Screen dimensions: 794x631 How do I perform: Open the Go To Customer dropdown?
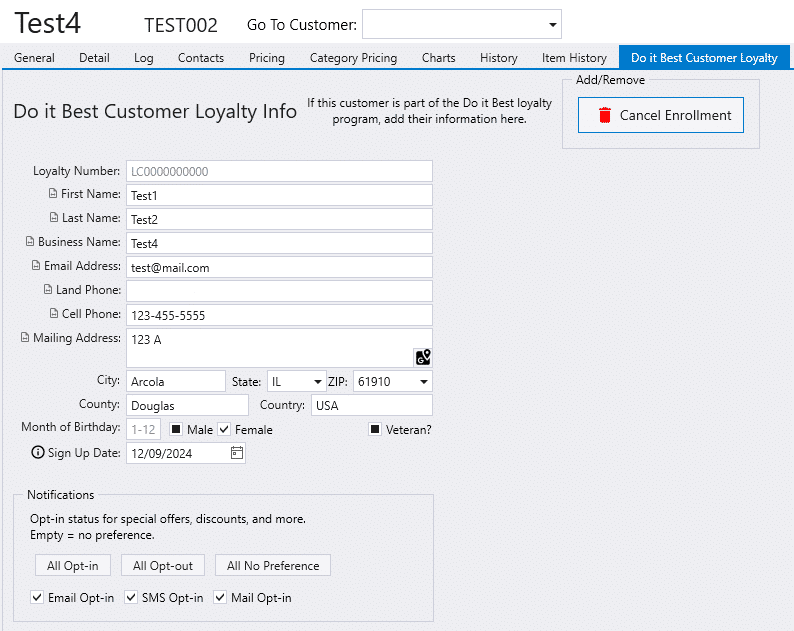552,24
